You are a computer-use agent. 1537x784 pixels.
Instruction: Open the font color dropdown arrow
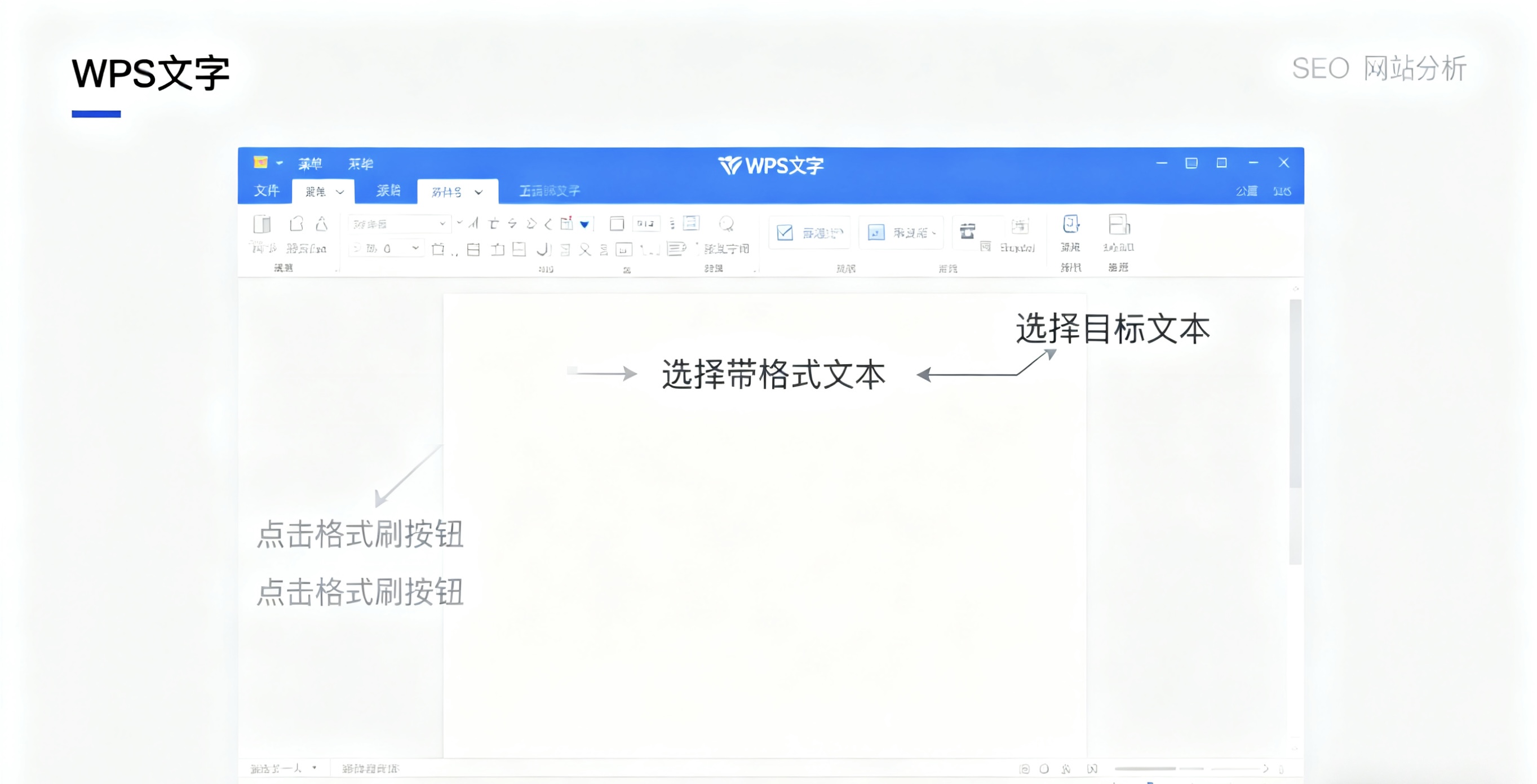coord(583,224)
